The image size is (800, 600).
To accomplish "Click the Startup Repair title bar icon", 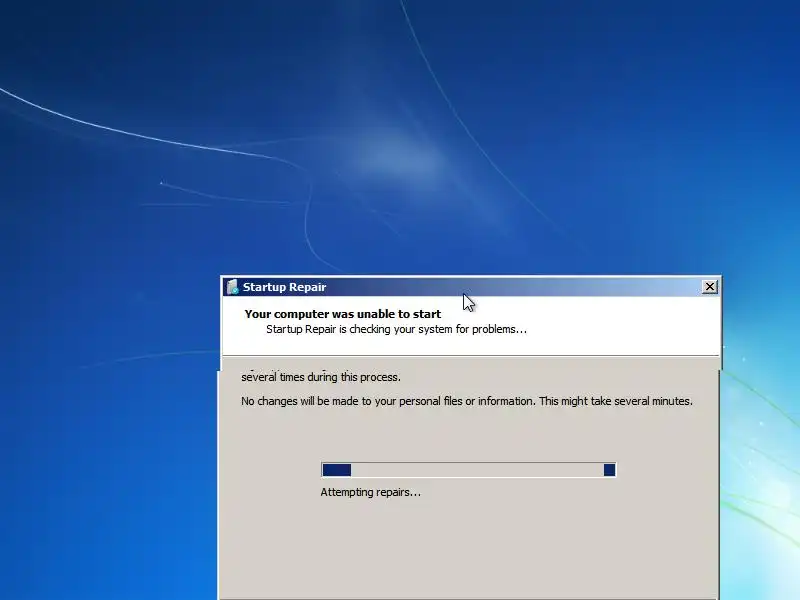I will click(x=233, y=287).
